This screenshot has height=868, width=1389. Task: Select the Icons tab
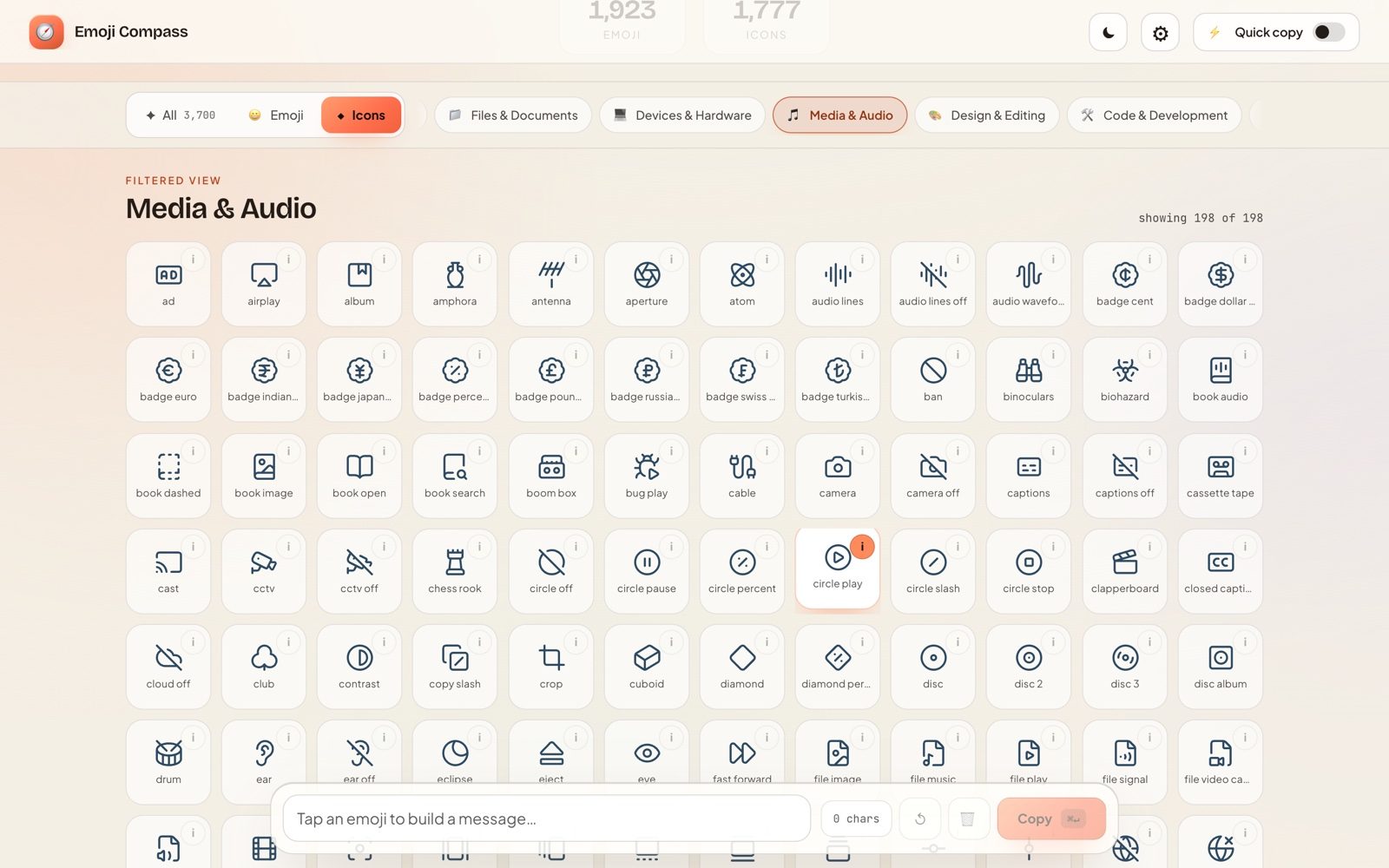pyautogui.click(x=361, y=115)
